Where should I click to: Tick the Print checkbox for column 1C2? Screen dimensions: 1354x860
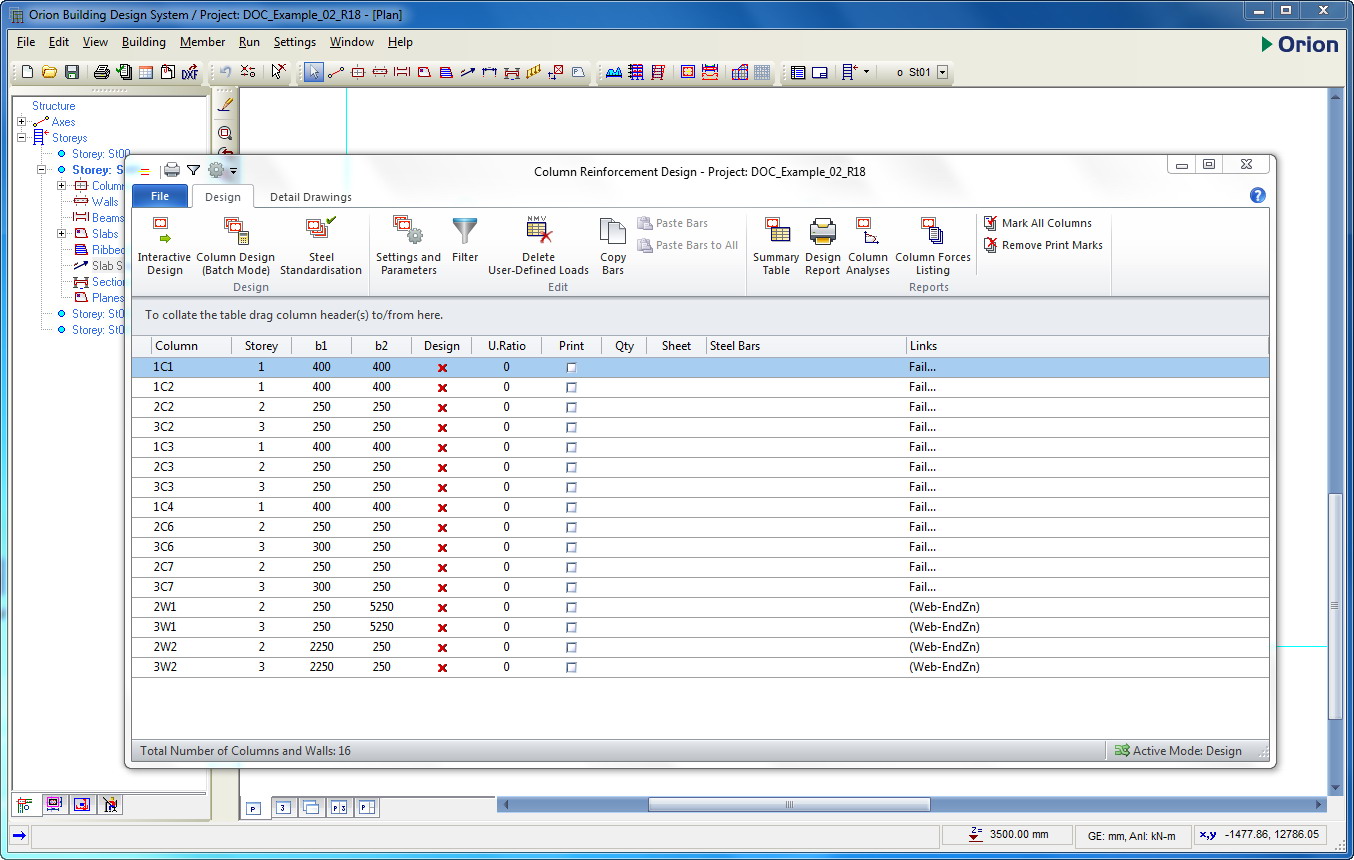571,388
